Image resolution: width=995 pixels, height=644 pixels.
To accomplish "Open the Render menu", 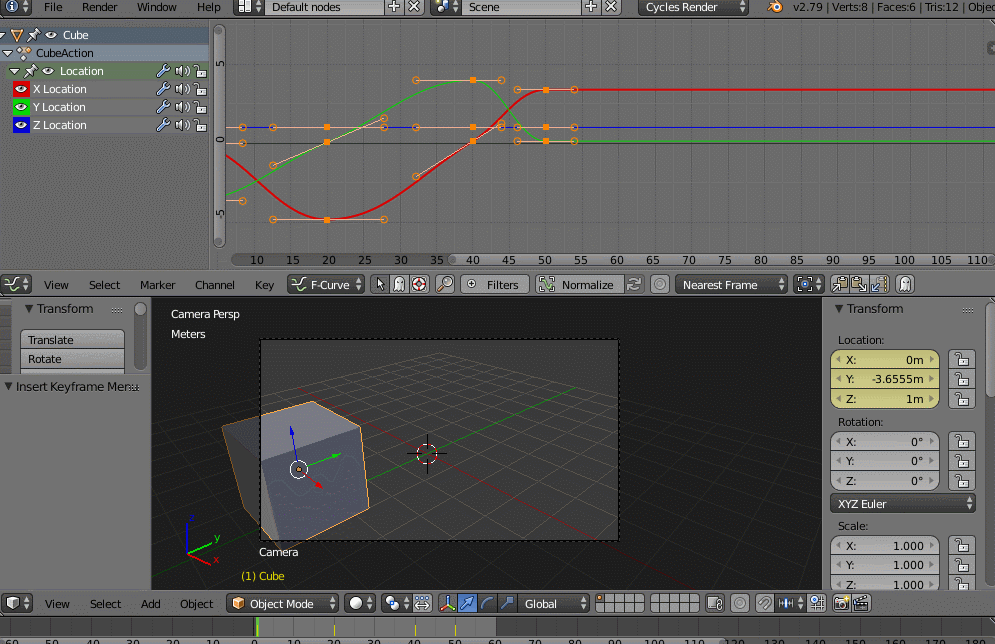I will click(99, 7).
